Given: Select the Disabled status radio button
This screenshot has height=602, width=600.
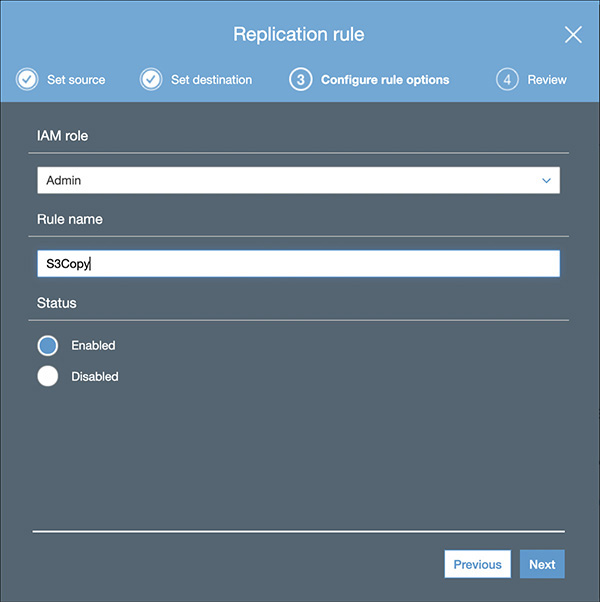Looking at the screenshot, I should [x=48, y=377].
